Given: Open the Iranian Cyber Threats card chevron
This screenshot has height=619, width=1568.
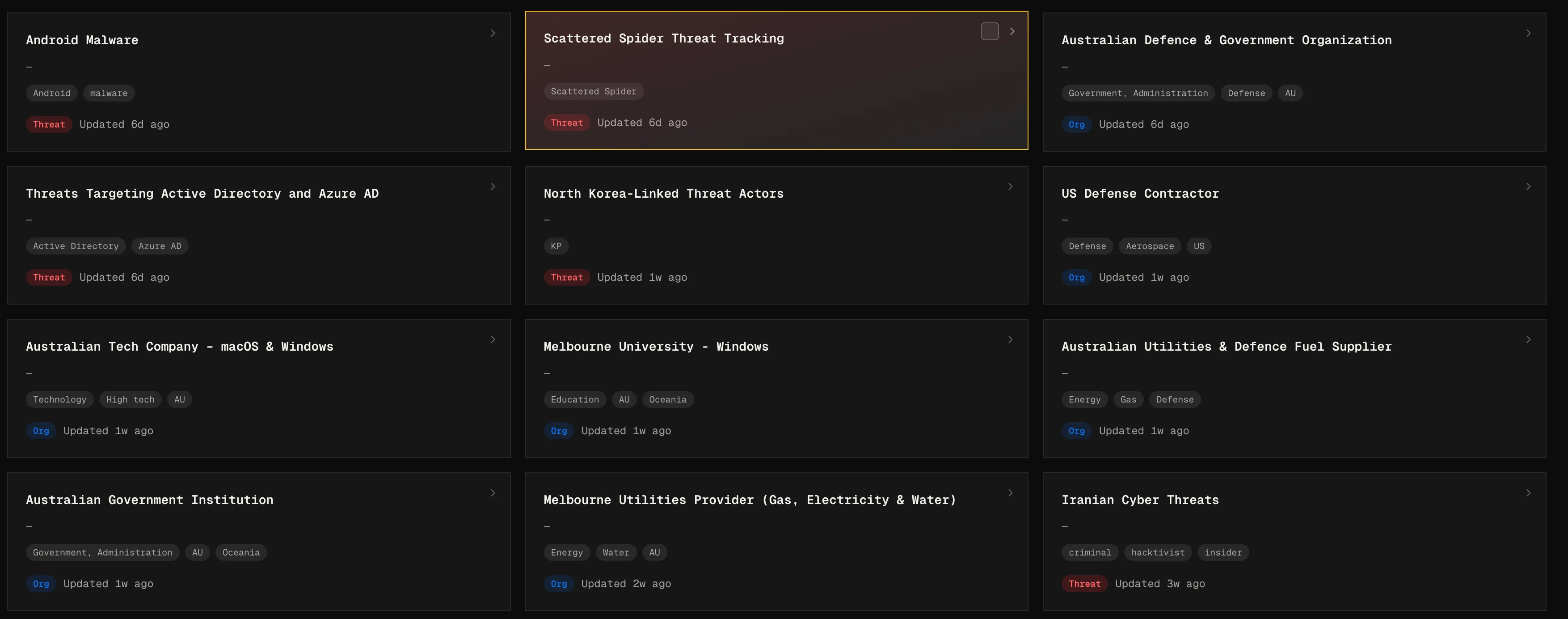Looking at the screenshot, I should [x=1528, y=493].
